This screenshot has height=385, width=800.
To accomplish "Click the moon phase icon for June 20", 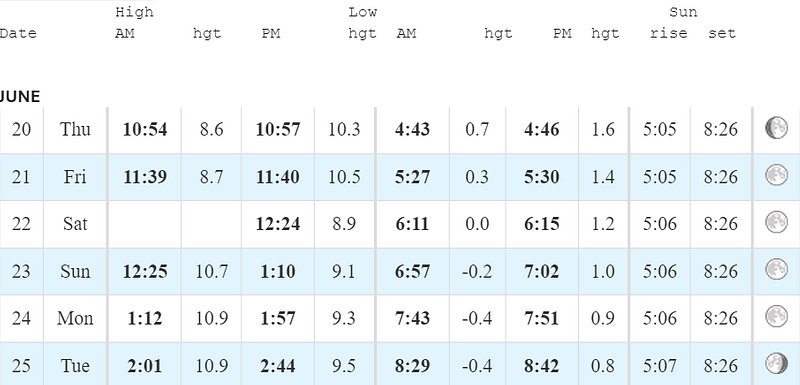I will (x=776, y=128).
